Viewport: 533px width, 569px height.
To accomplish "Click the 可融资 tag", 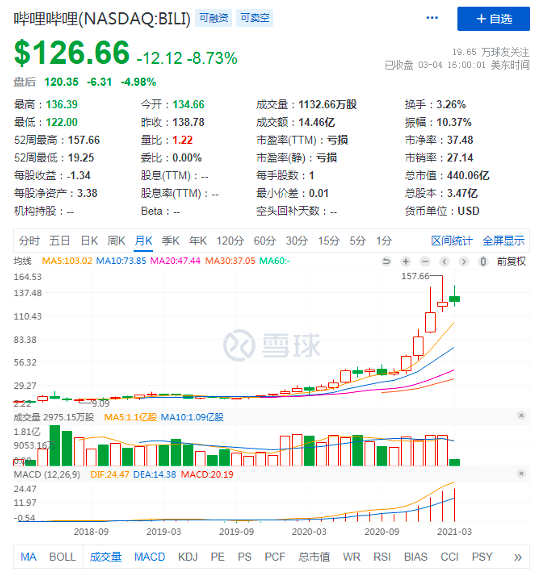I will [213, 18].
